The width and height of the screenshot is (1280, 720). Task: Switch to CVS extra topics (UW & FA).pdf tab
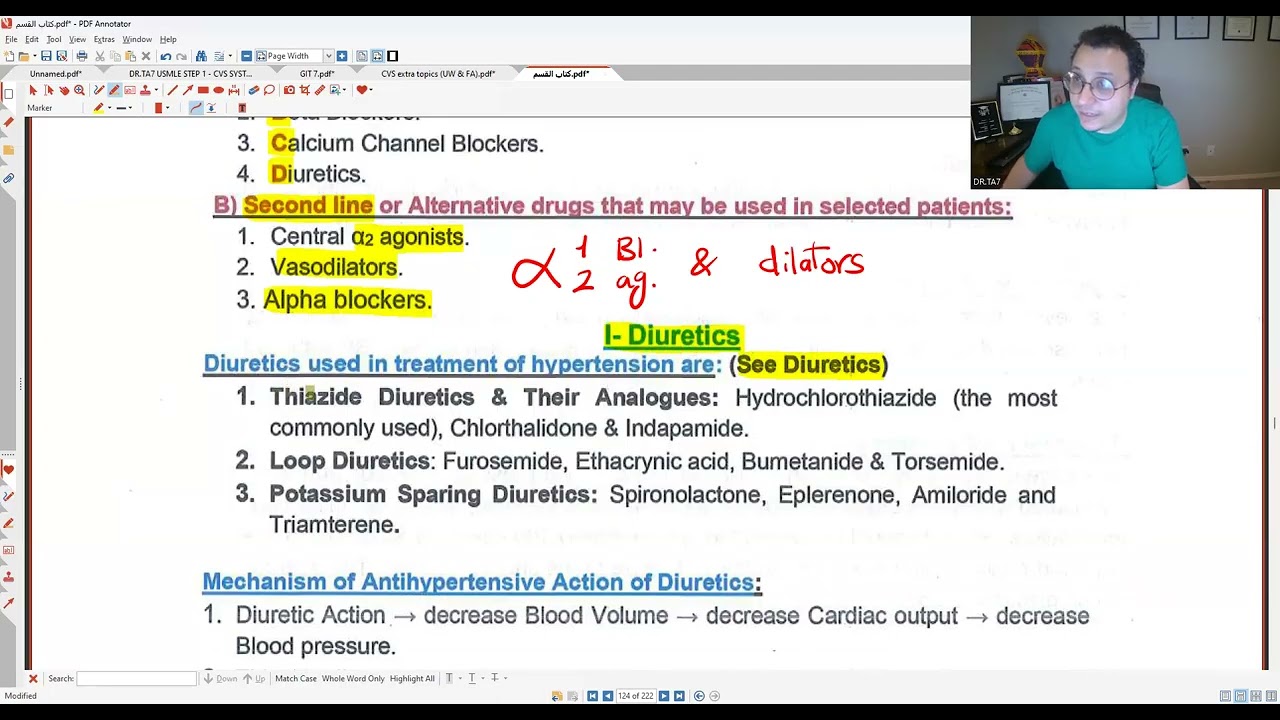point(438,74)
